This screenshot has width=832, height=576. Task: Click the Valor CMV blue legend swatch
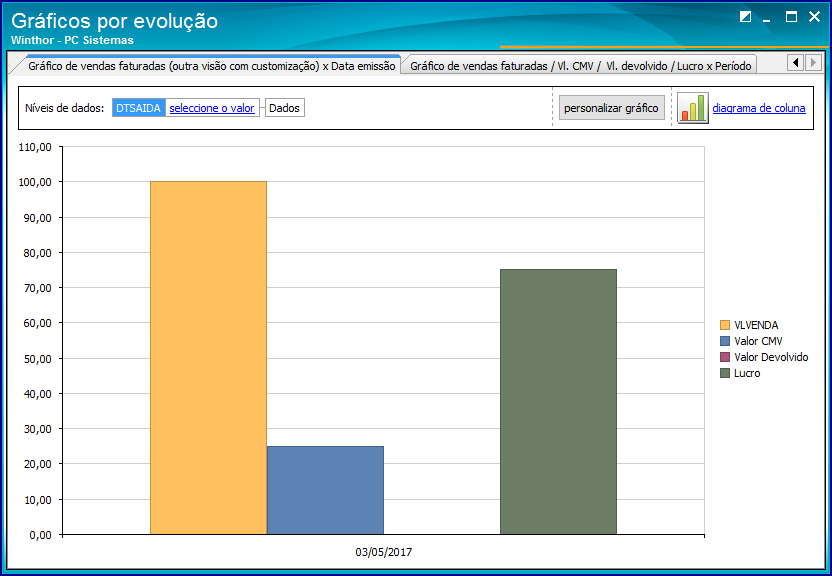(725, 341)
